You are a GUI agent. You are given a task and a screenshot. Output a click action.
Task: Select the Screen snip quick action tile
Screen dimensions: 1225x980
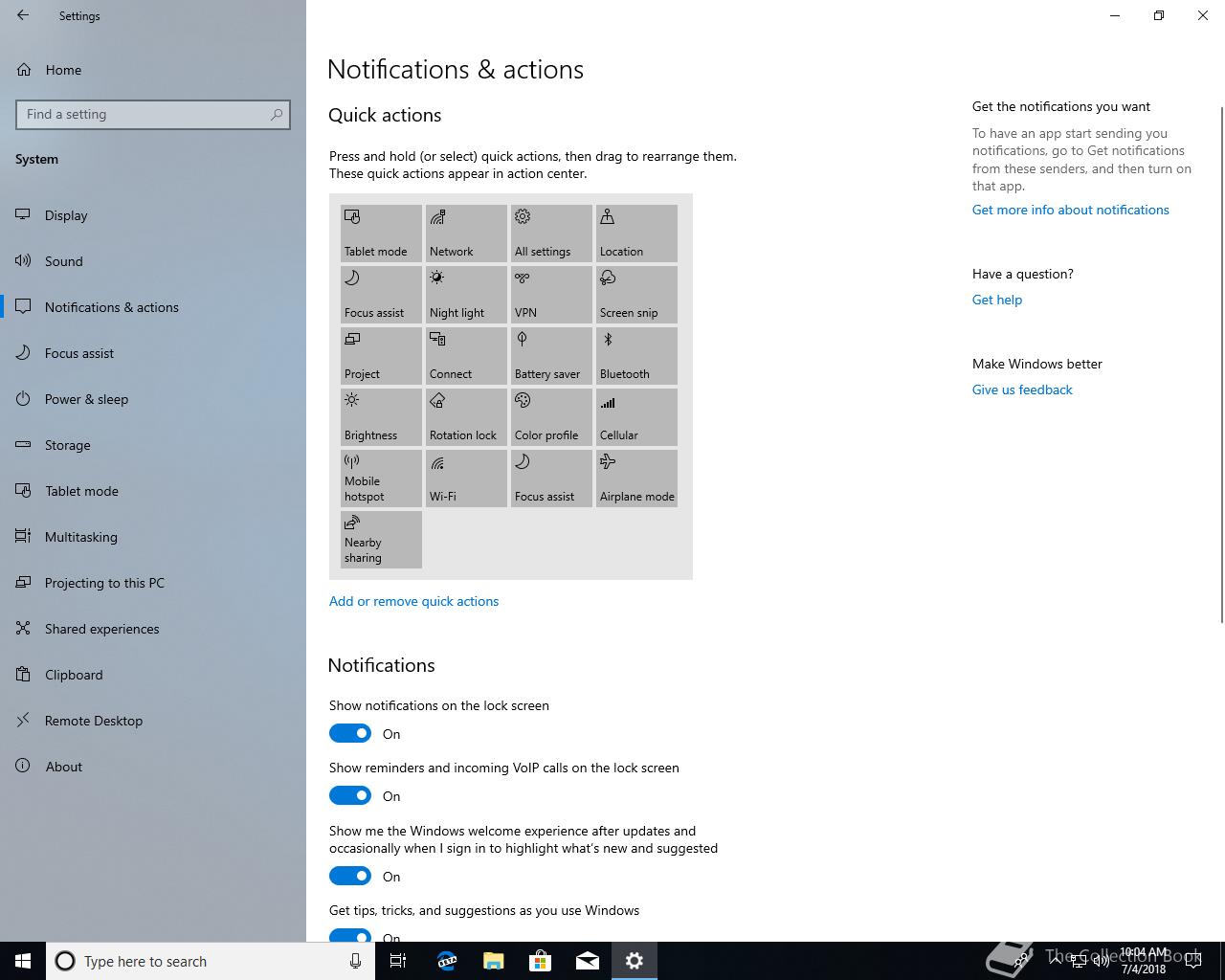pos(636,295)
